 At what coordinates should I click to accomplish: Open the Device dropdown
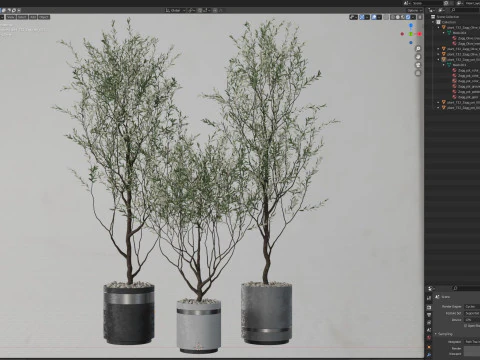(x=472, y=320)
